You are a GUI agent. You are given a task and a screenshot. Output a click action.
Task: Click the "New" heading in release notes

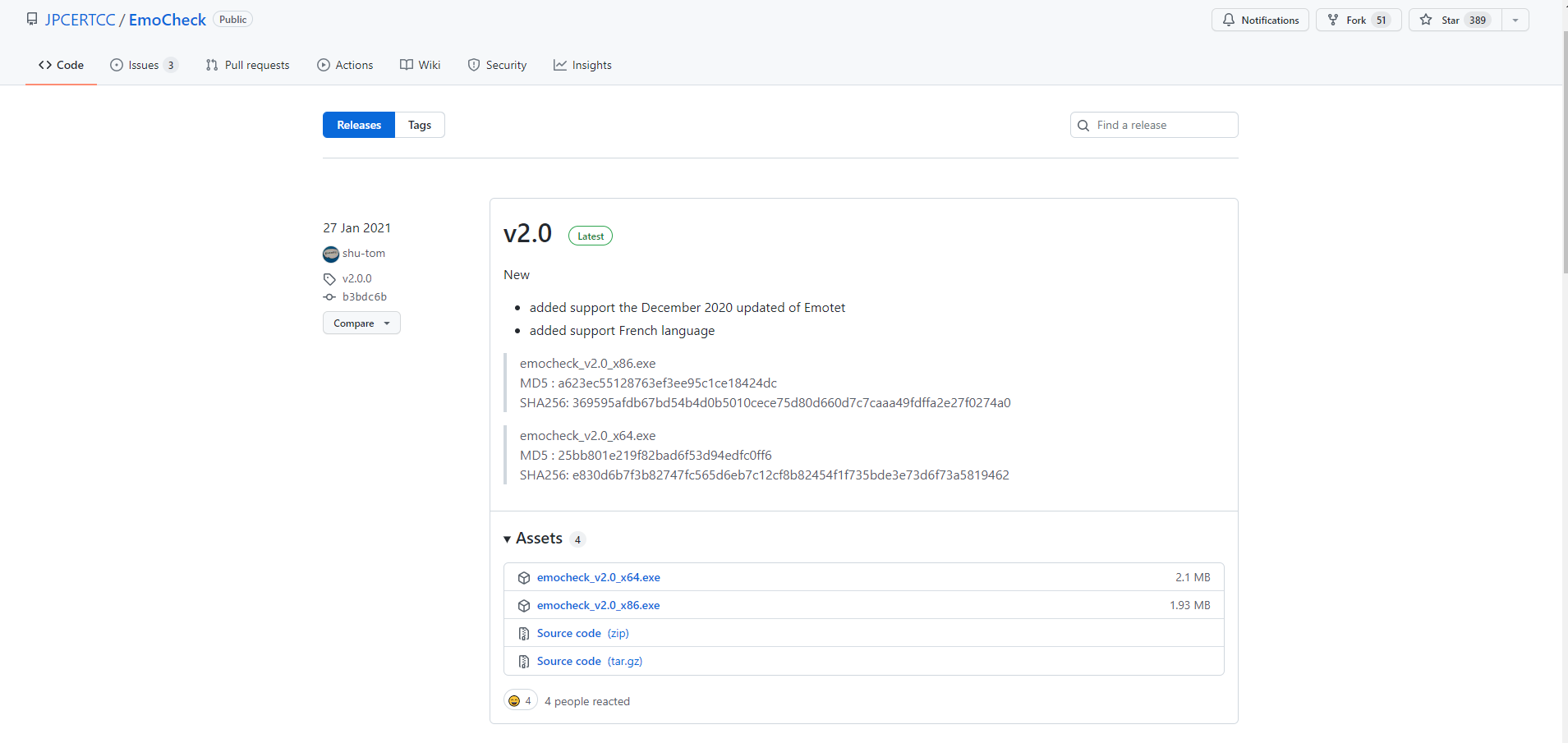(517, 274)
